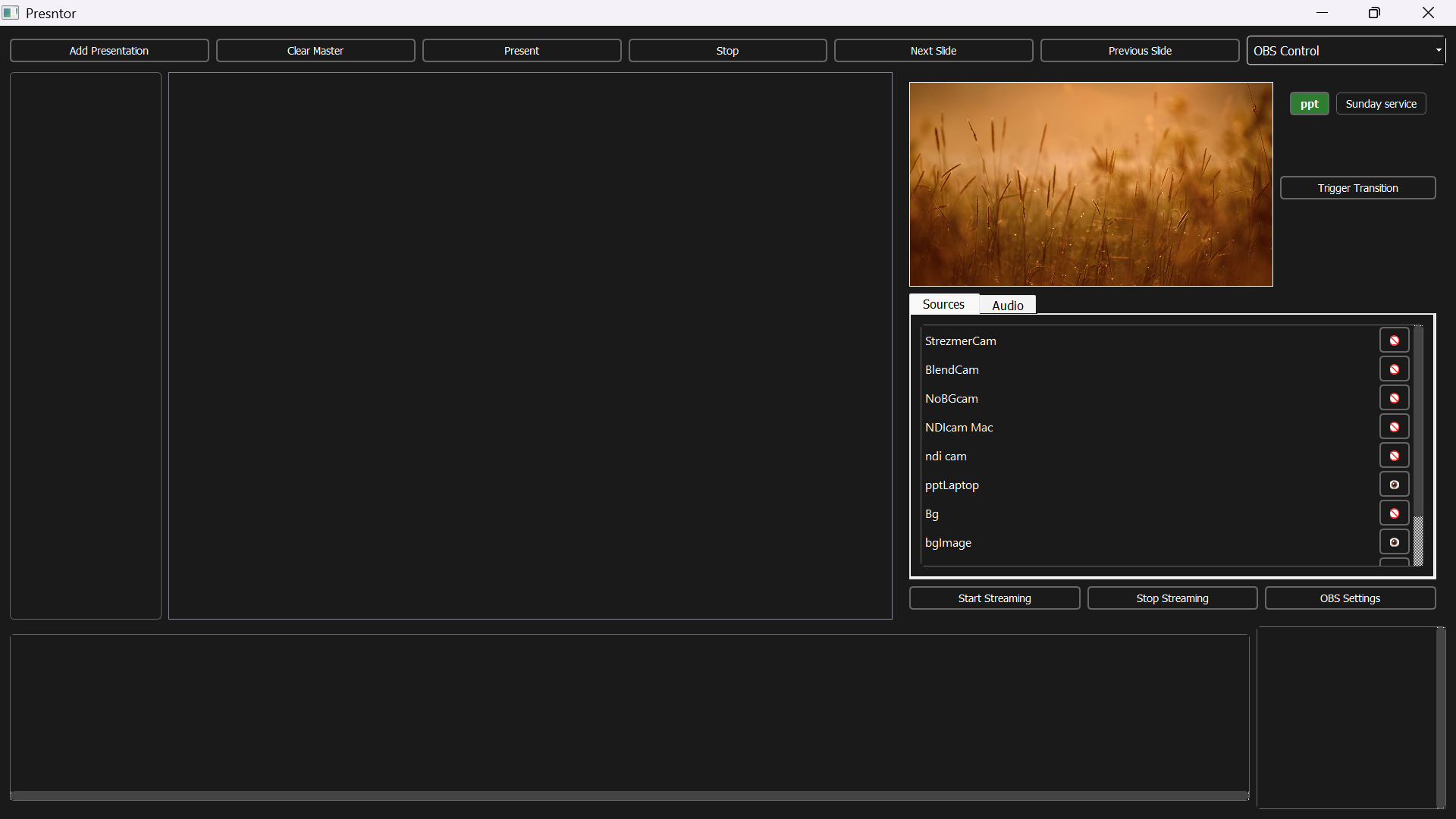
Task: Toggle visibility of the StrezmerCam source
Action: pyautogui.click(x=1393, y=340)
